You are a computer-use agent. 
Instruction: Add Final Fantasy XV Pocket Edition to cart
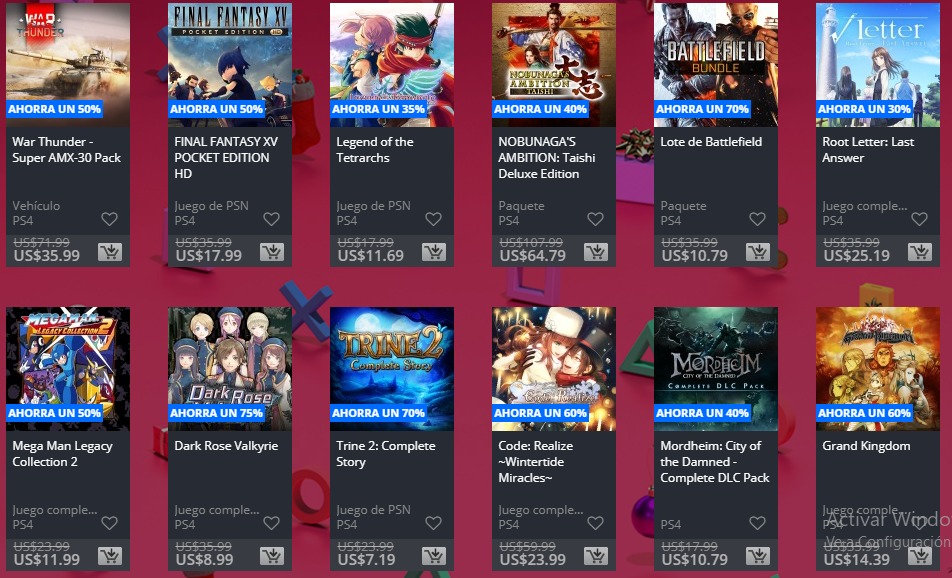coord(272,252)
